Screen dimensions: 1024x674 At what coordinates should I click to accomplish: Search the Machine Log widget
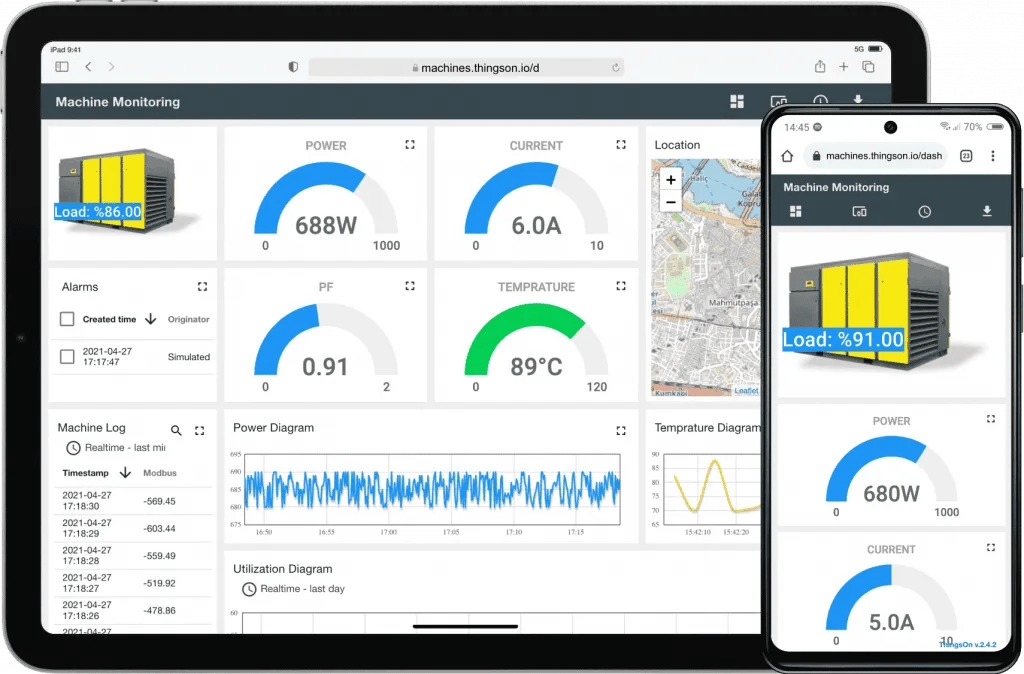pos(176,430)
